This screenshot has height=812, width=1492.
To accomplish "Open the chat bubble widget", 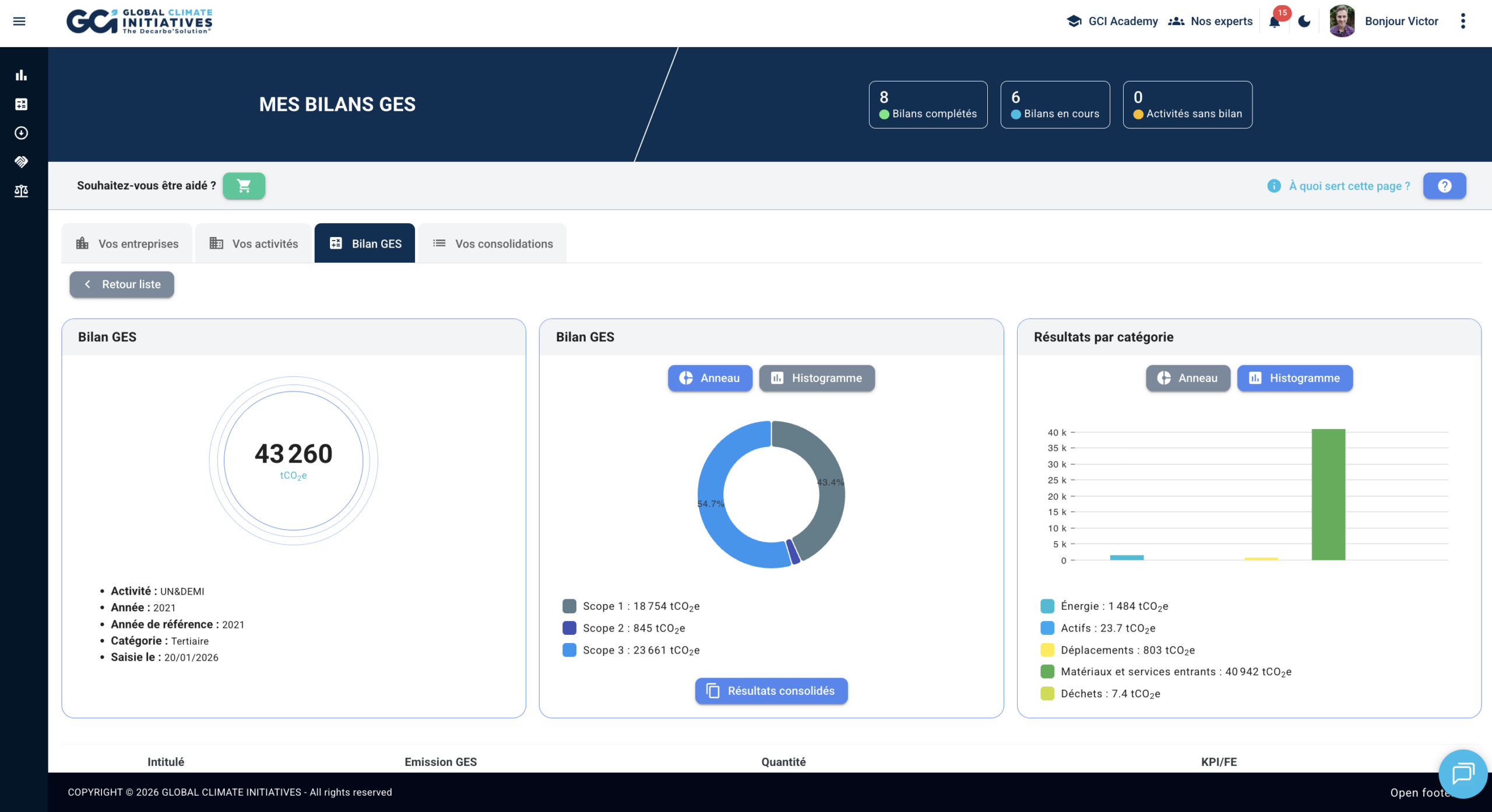I will pos(1462,774).
